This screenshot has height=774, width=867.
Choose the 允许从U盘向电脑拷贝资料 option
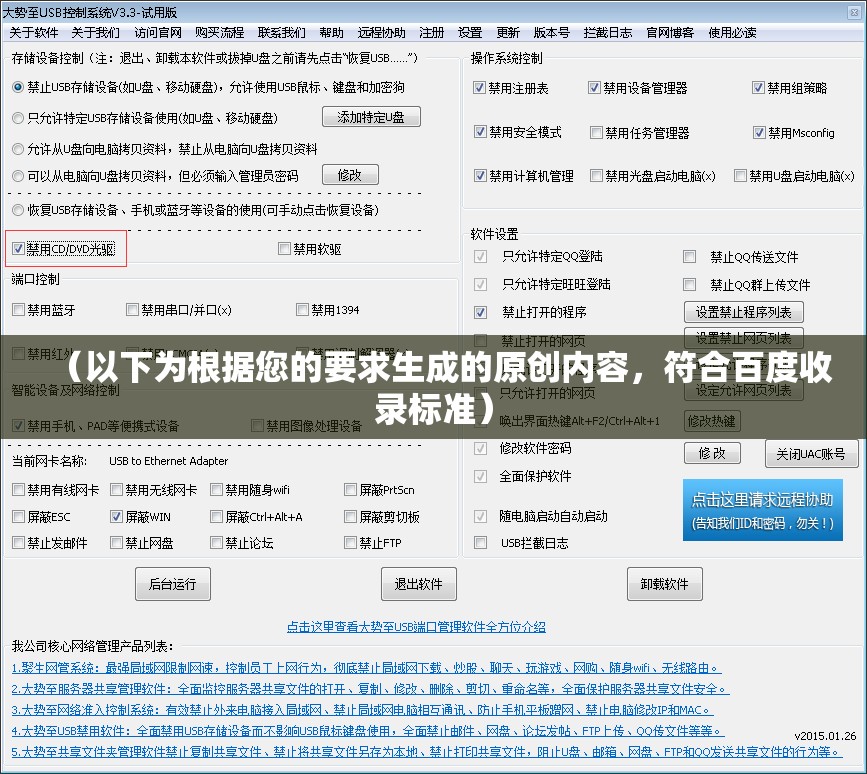point(17,150)
